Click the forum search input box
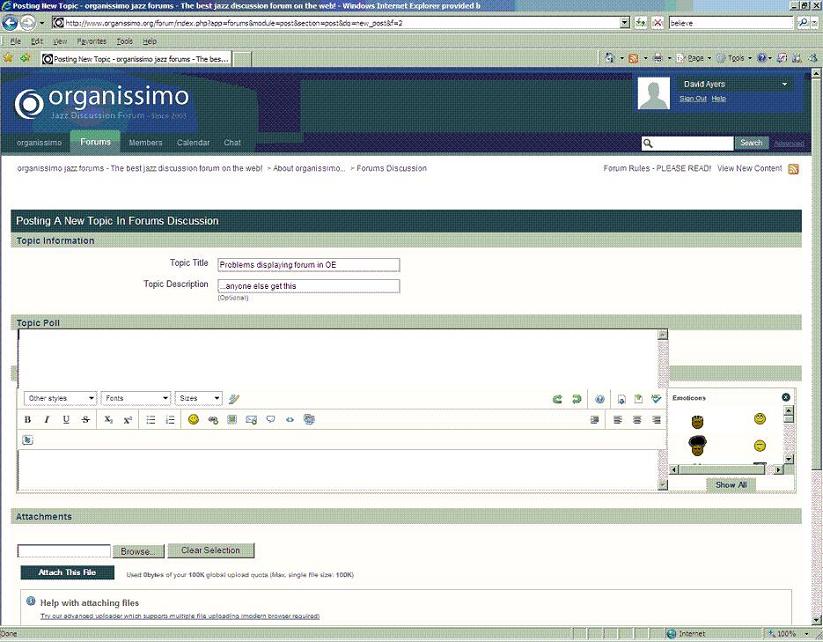Image resolution: width=823 pixels, height=642 pixels. (688, 143)
